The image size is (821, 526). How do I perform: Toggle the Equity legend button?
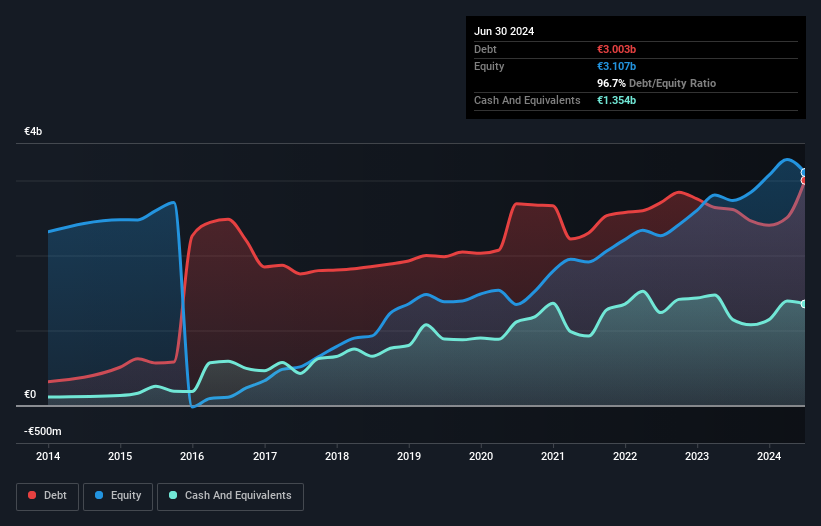118,496
